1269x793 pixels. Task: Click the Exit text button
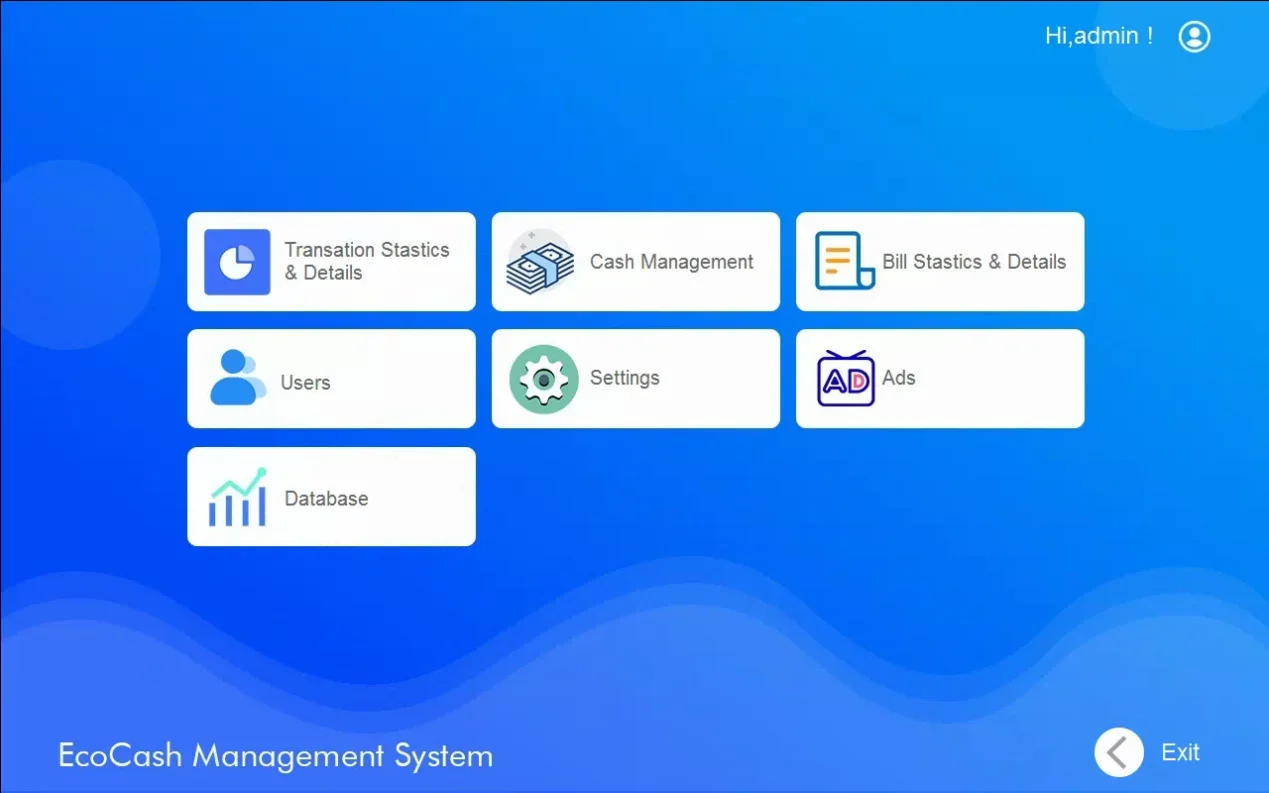[1180, 753]
